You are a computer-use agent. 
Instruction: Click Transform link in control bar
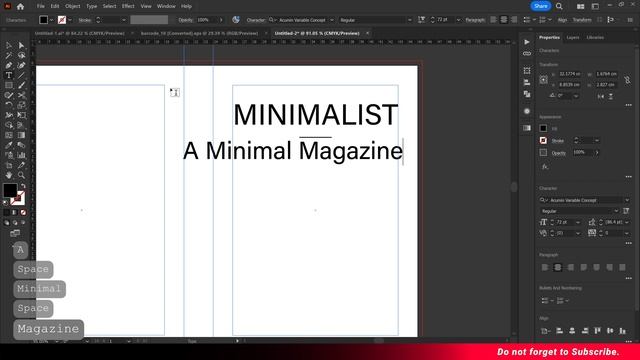582,20
